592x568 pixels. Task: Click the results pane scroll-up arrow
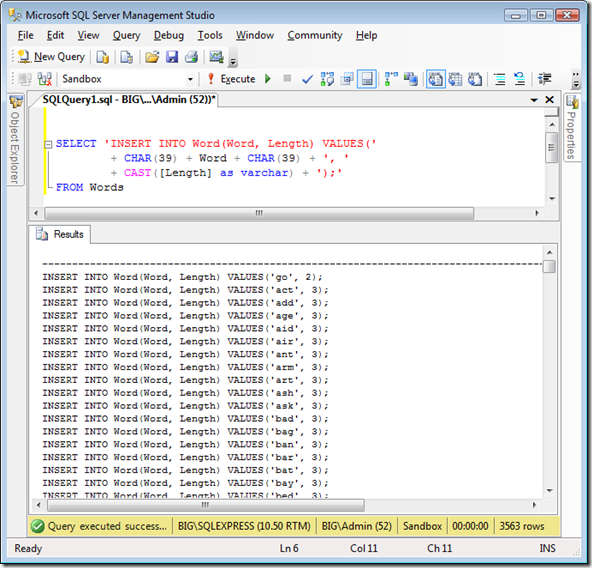coord(550,252)
